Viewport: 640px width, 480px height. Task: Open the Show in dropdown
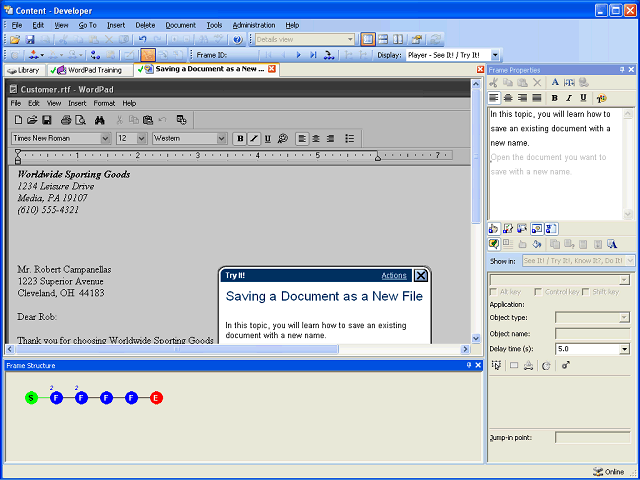tap(630, 260)
